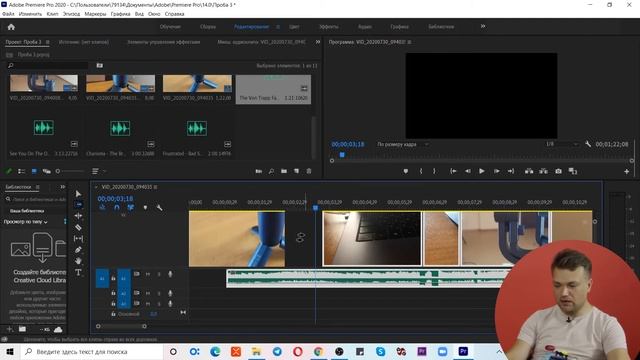The image size is (640, 360).
Task: Open Эпизод menu
Action: (x=71, y=14)
